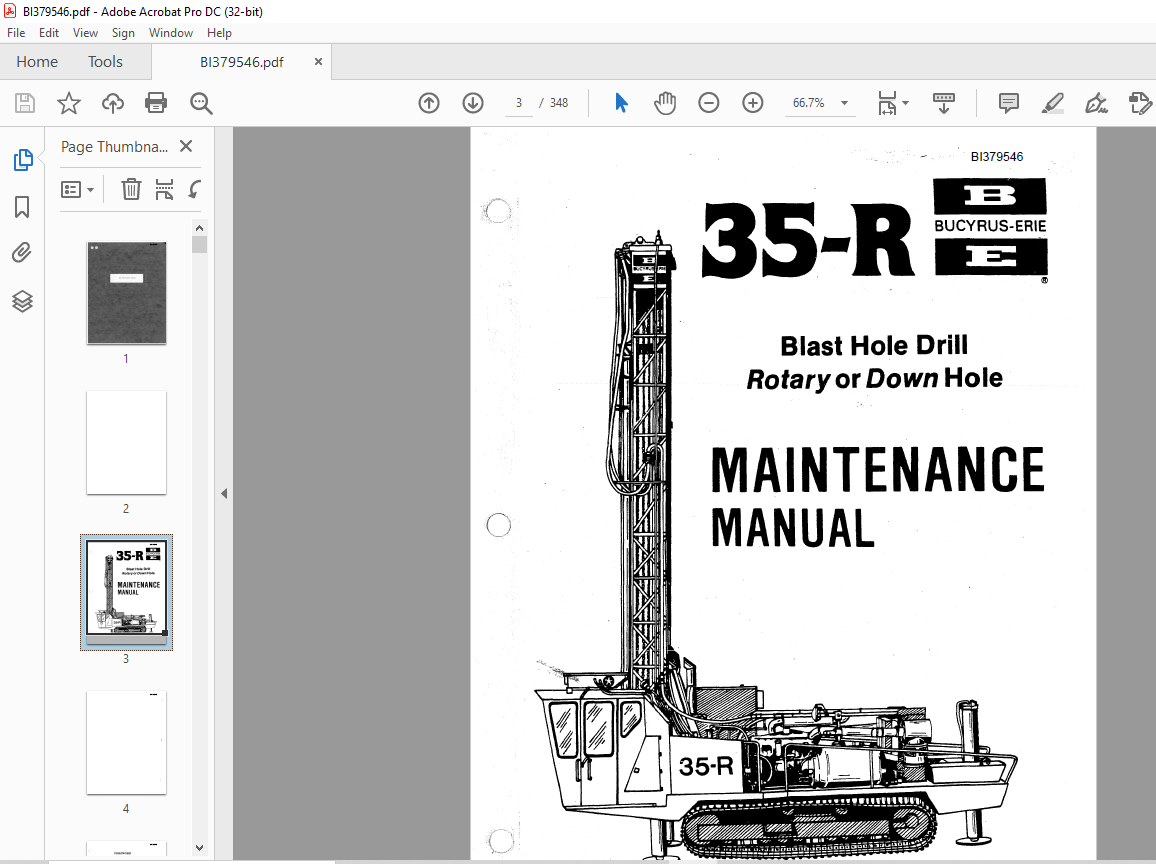Click the current page number field
1156x864 pixels.
(519, 103)
